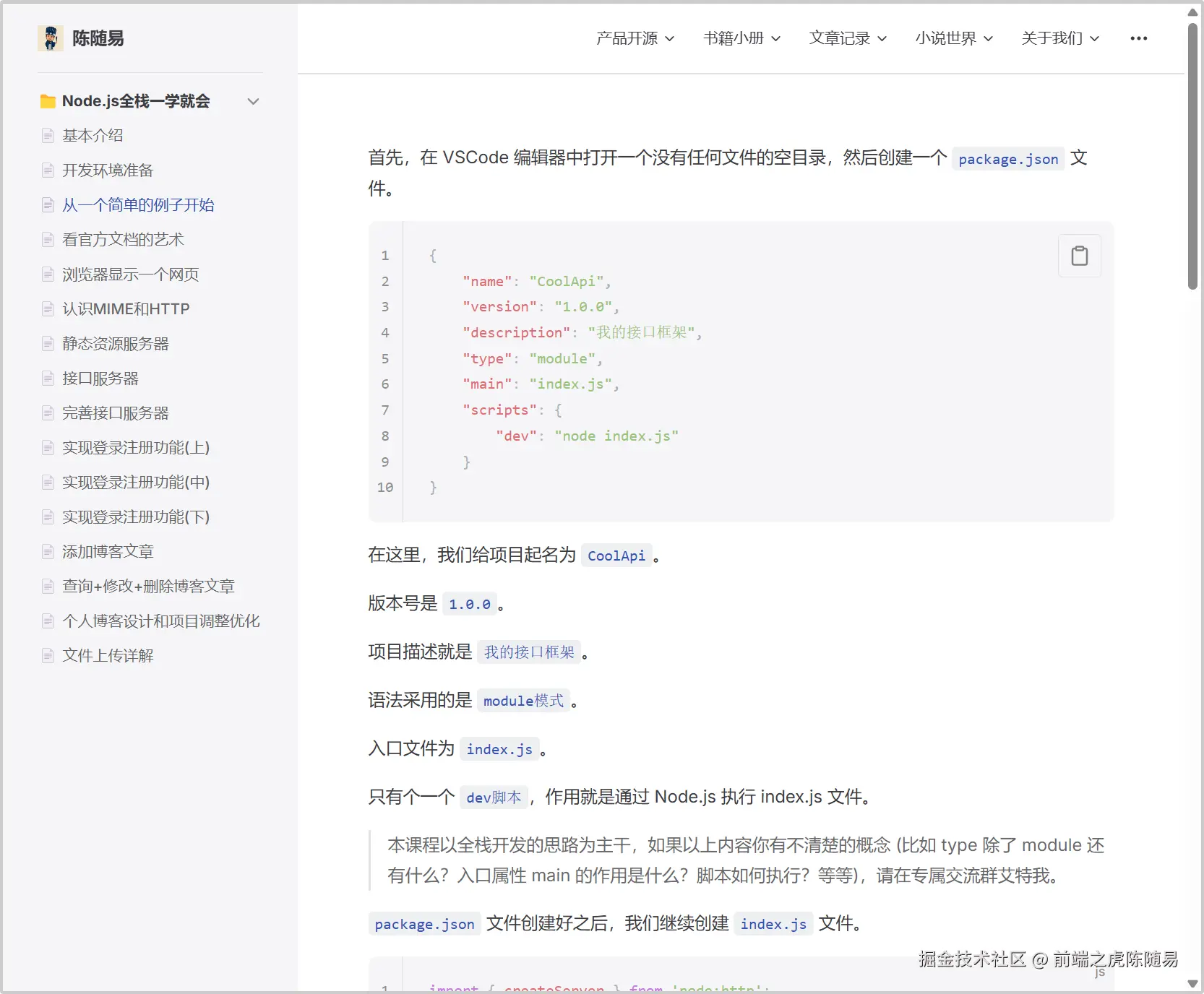Click the "node index.js" string in code
Screen dimensions: 1204x994
click(616, 436)
